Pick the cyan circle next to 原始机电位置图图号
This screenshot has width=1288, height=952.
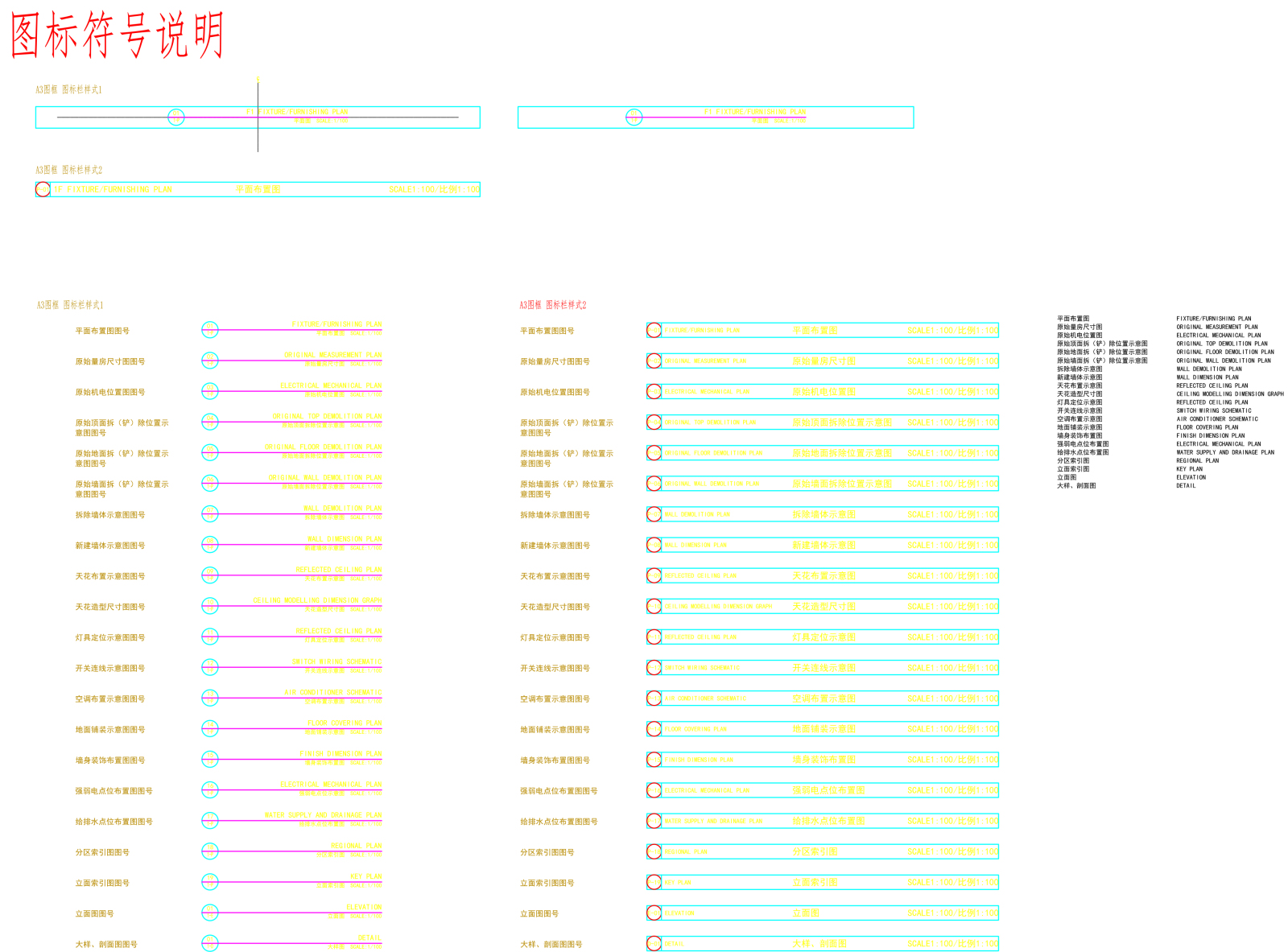210,391
